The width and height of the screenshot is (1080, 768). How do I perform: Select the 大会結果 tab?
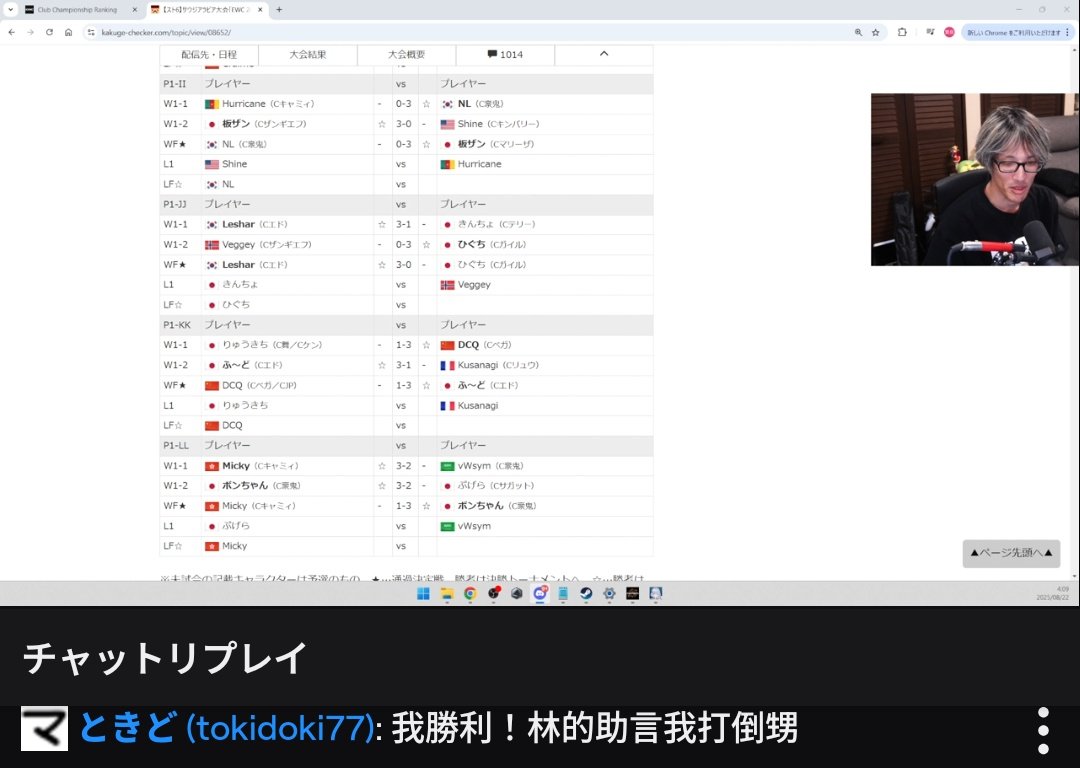point(307,54)
